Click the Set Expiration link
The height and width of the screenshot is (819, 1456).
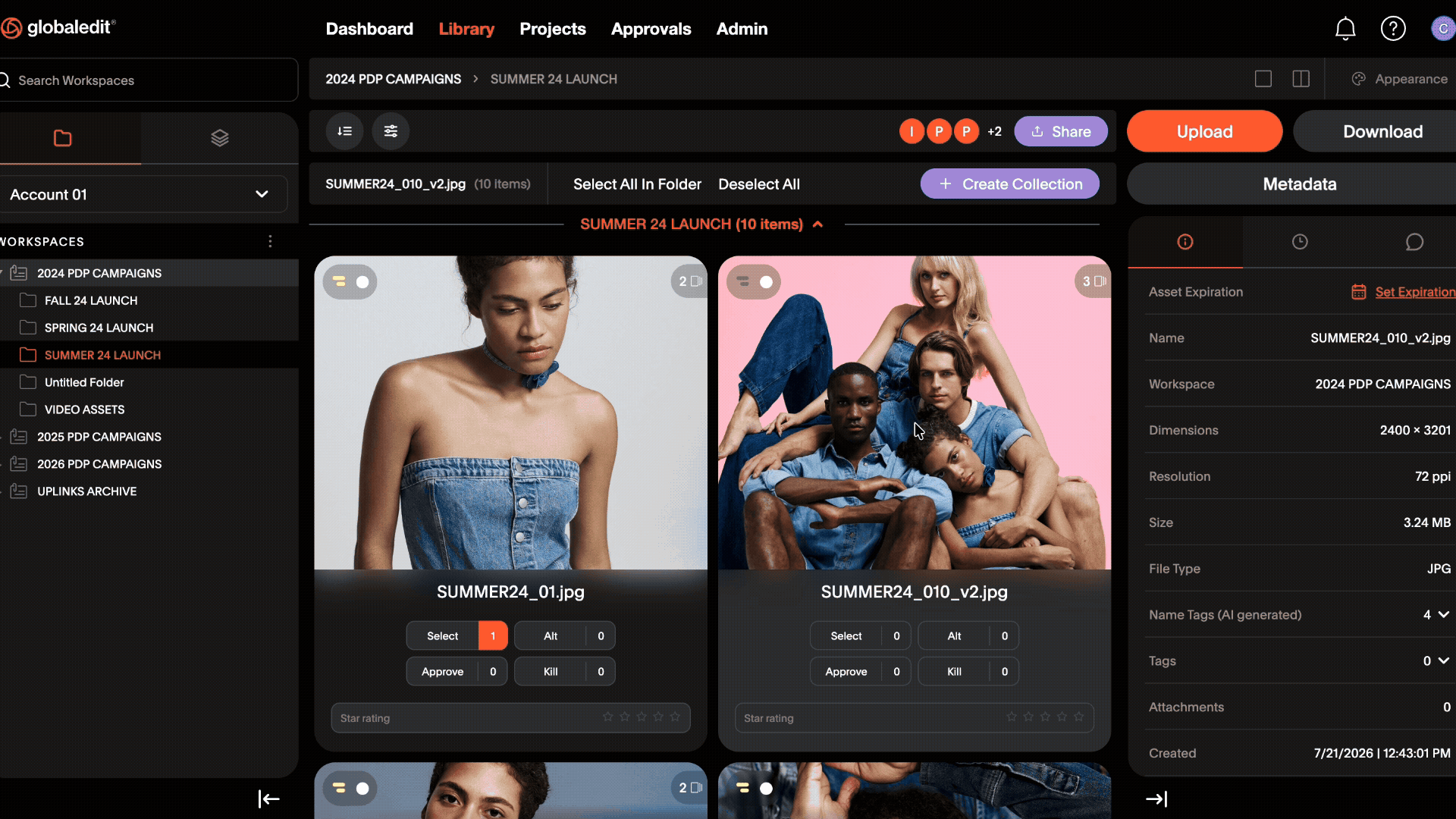click(1415, 292)
